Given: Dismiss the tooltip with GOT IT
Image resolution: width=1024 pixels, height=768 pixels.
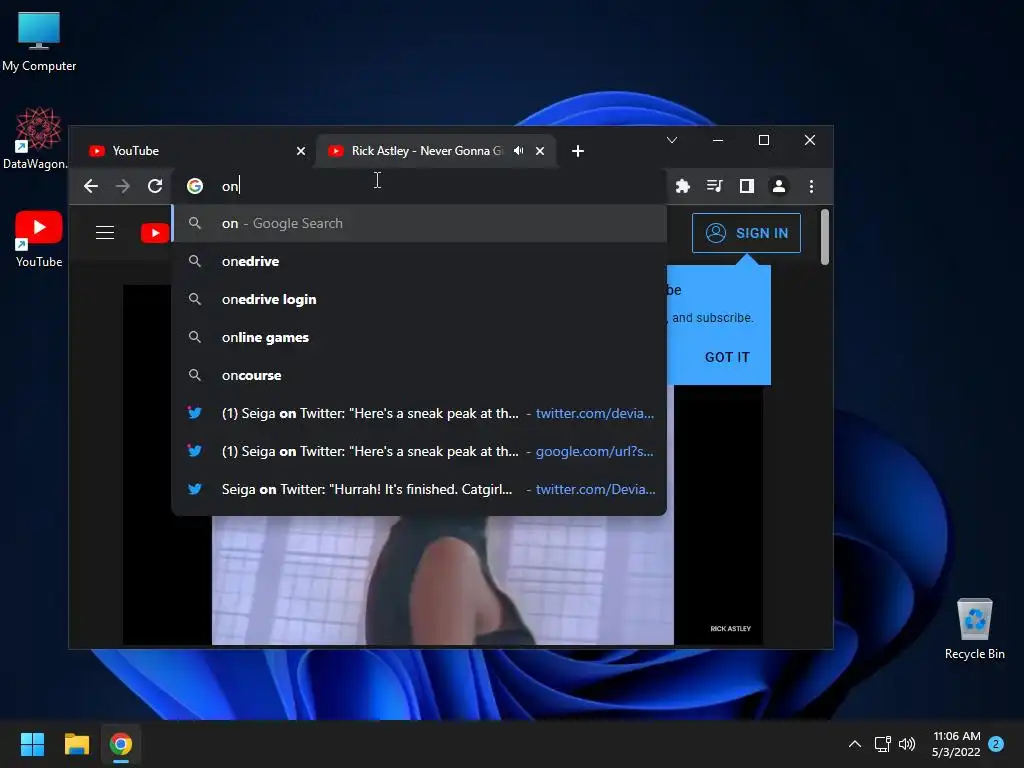Looking at the screenshot, I should (x=727, y=357).
